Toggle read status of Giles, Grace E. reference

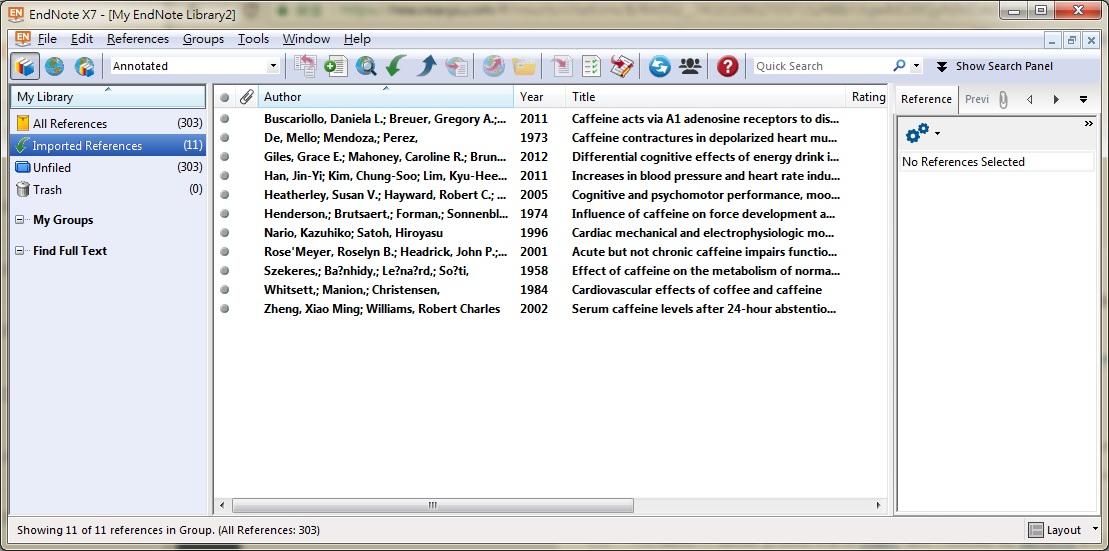pos(224,157)
